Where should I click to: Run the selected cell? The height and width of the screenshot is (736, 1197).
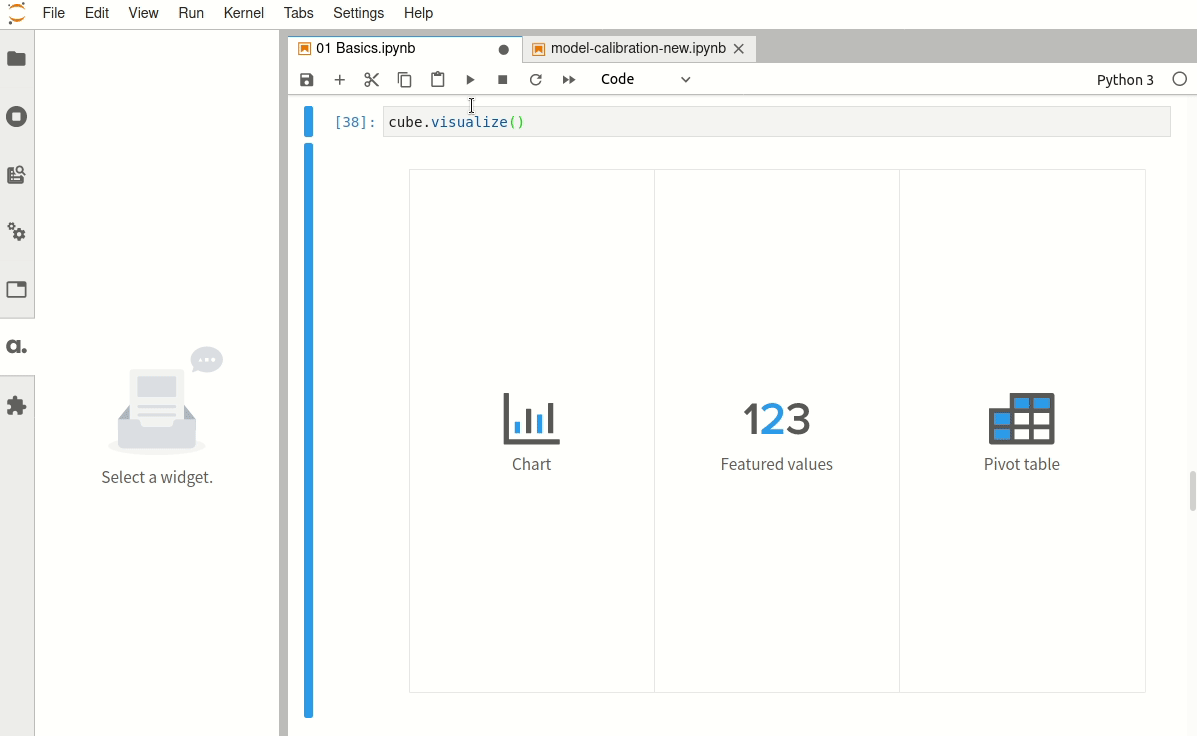(x=470, y=79)
